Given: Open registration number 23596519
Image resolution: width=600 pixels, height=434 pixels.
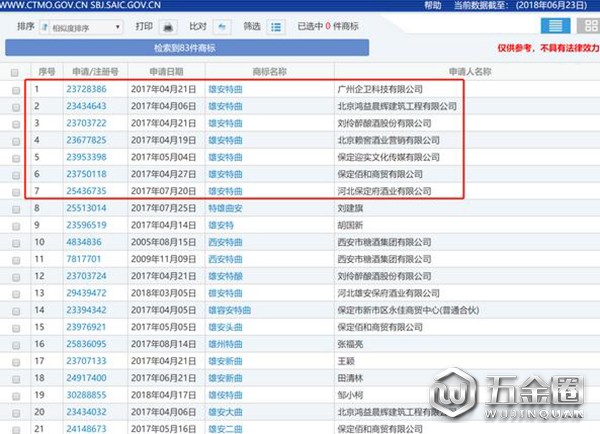Looking at the screenshot, I should click(x=86, y=225).
